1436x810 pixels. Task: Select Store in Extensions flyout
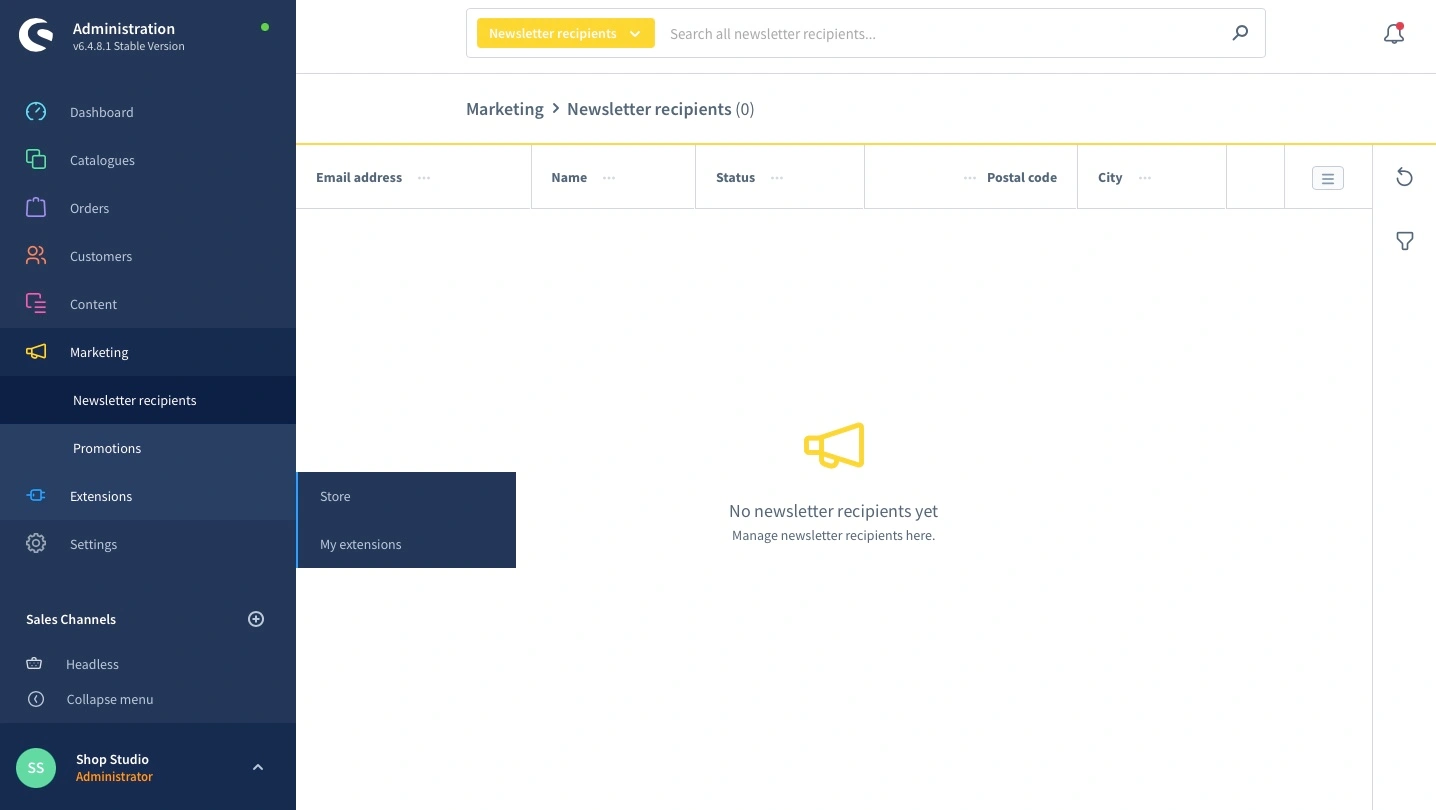click(335, 496)
